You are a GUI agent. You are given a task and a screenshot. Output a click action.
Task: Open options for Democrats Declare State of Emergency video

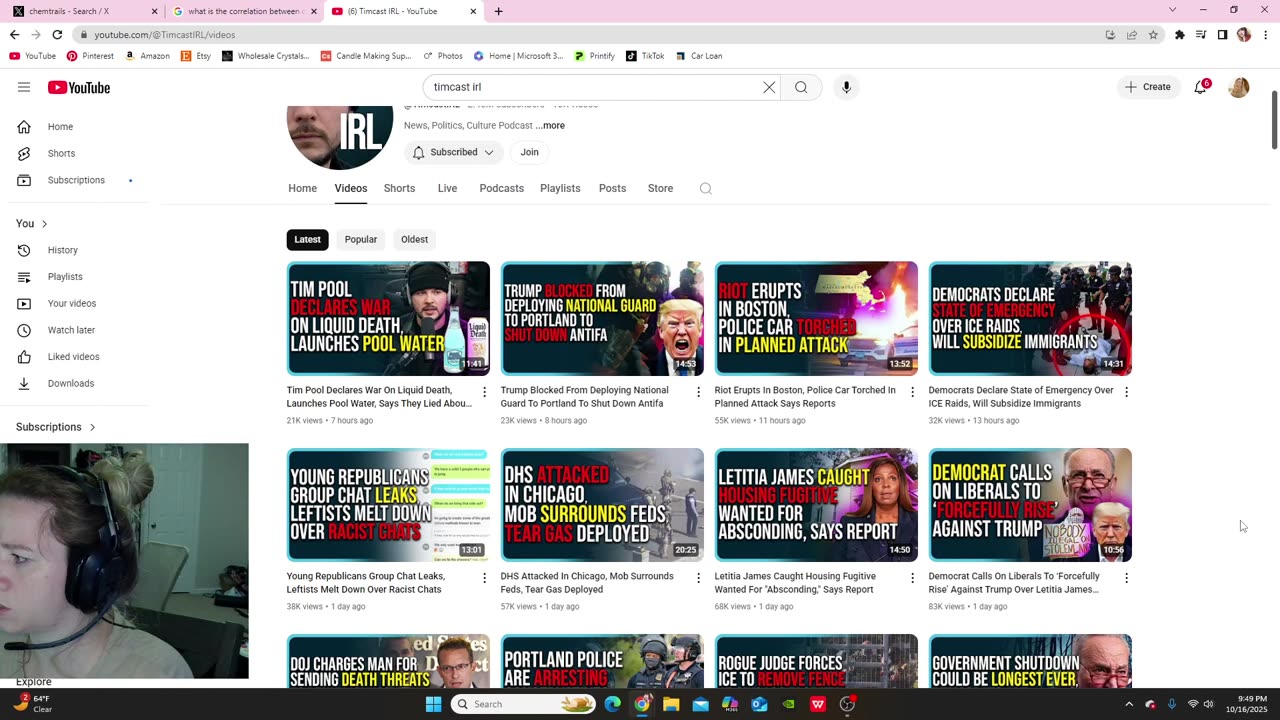[1126, 392]
